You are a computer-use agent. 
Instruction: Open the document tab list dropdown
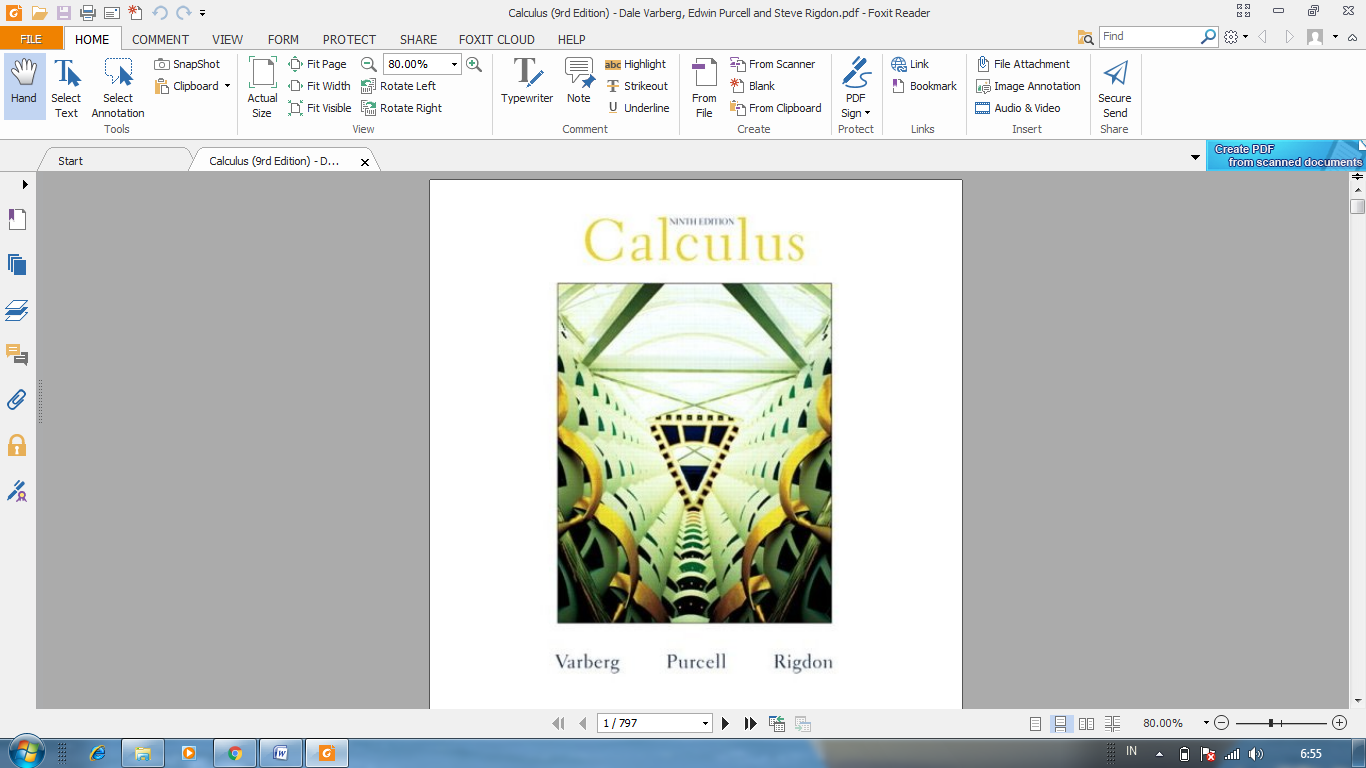(1196, 158)
